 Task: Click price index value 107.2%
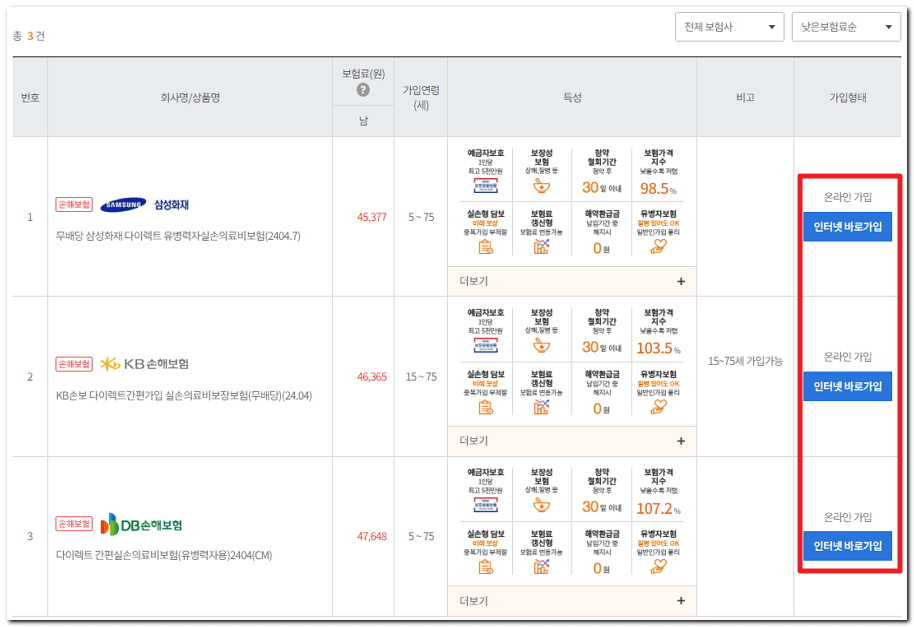coord(658,509)
